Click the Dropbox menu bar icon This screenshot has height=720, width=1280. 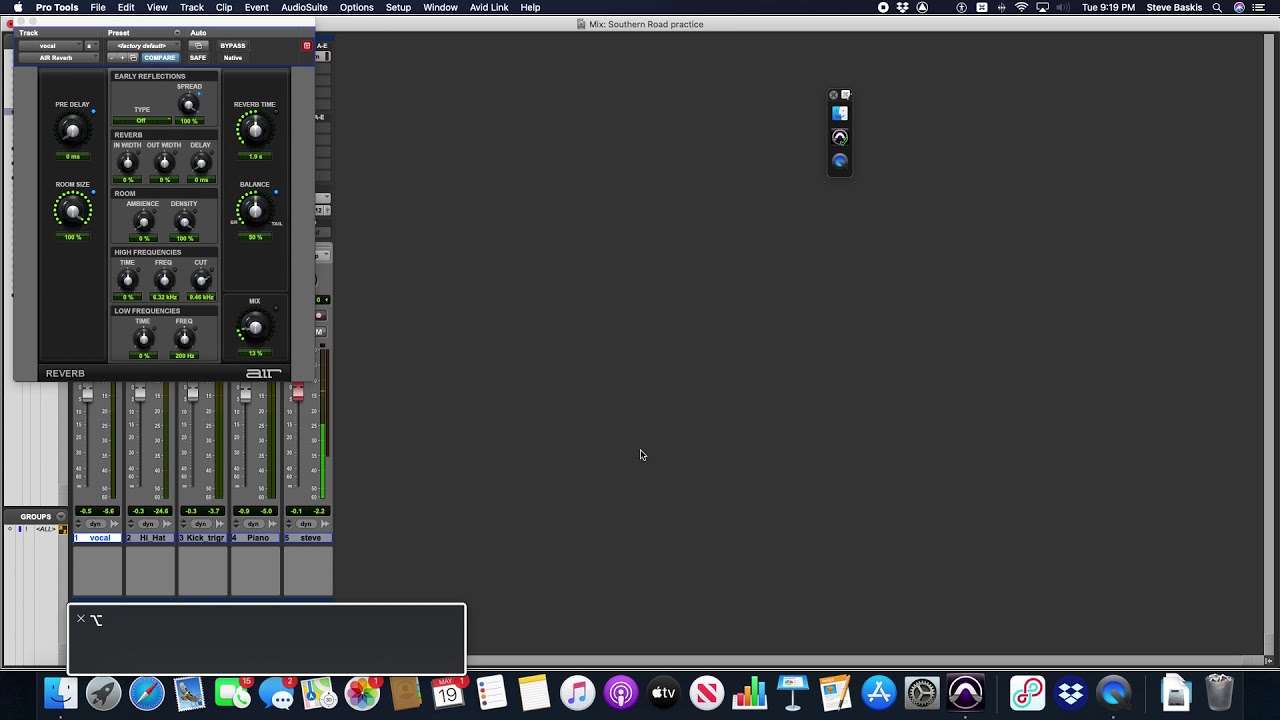click(903, 7)
